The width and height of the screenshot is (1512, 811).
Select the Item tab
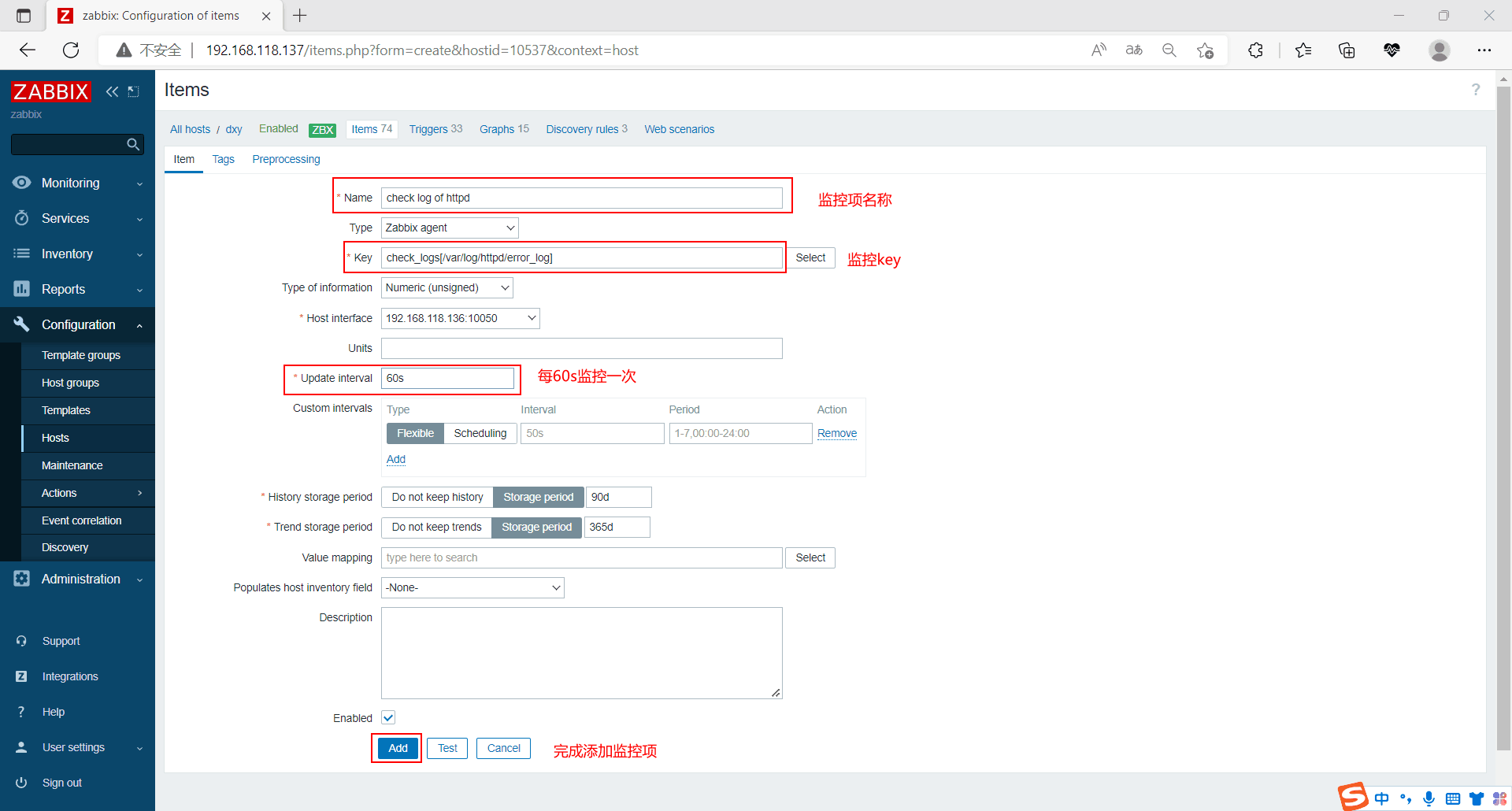[183, 159]
